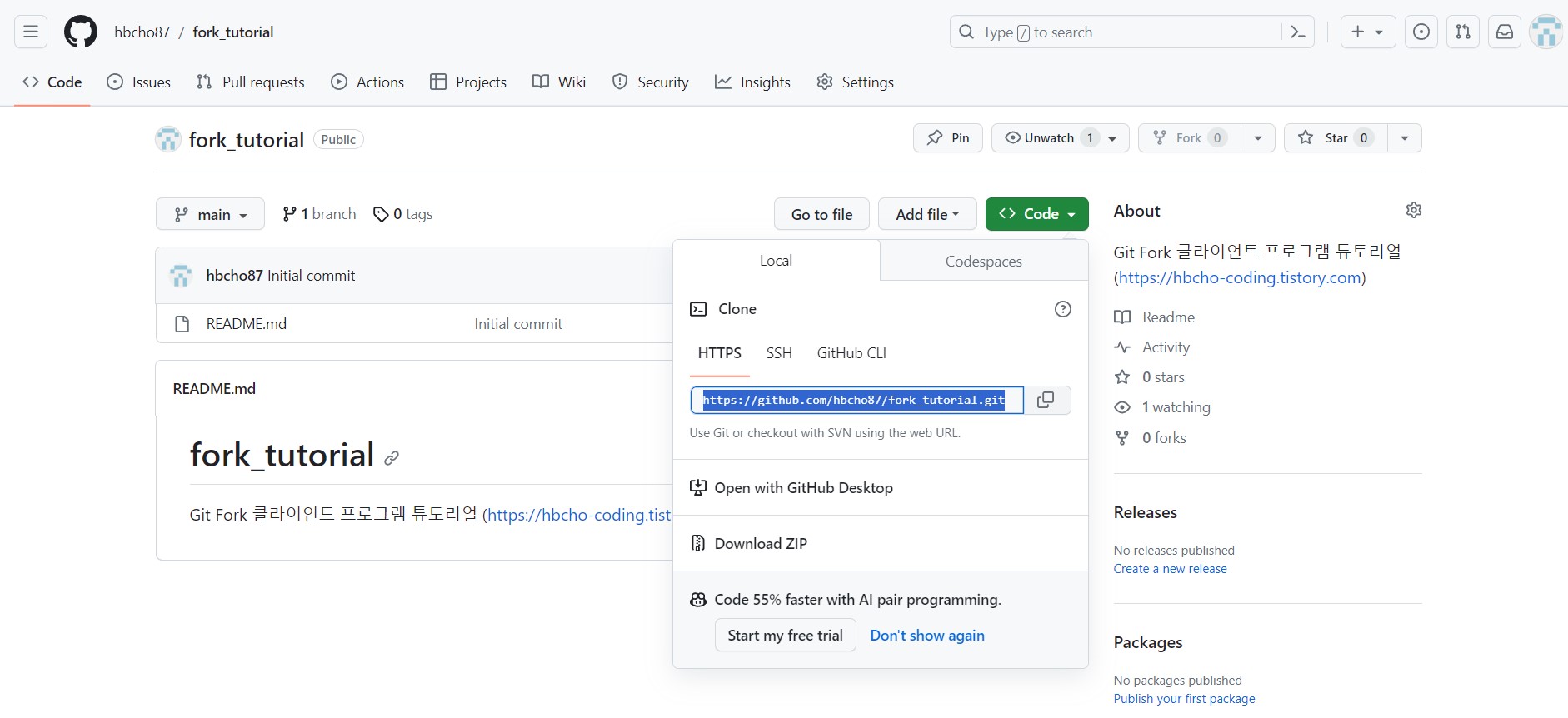Toggle the green Code dropdown button
This screenshot has height=718, width=1568.
pyautogui.click(x=1037, y=214)
